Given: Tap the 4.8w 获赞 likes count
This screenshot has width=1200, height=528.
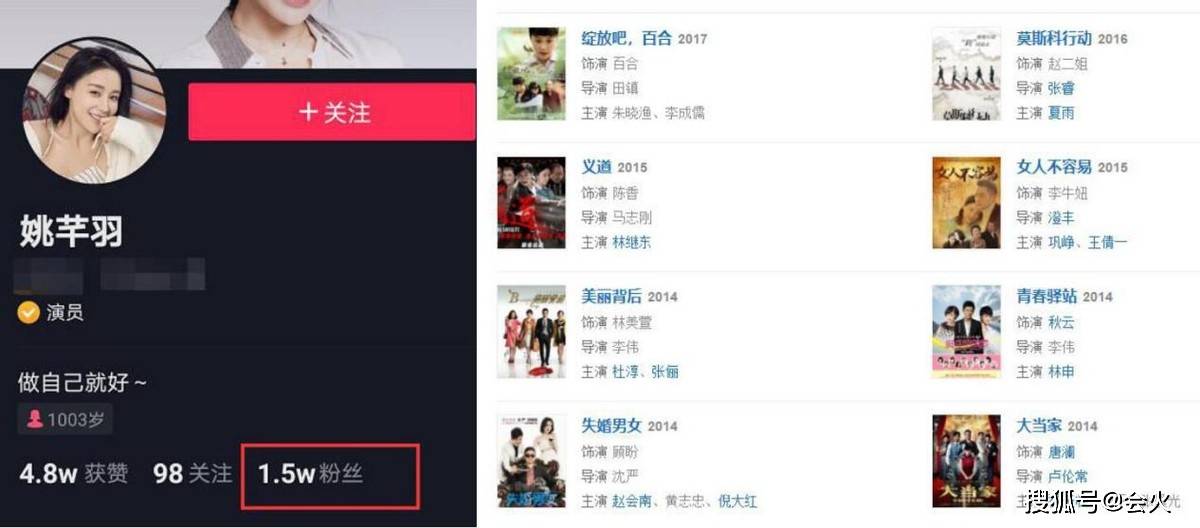Looking at the screenshot, I should 73,474.
